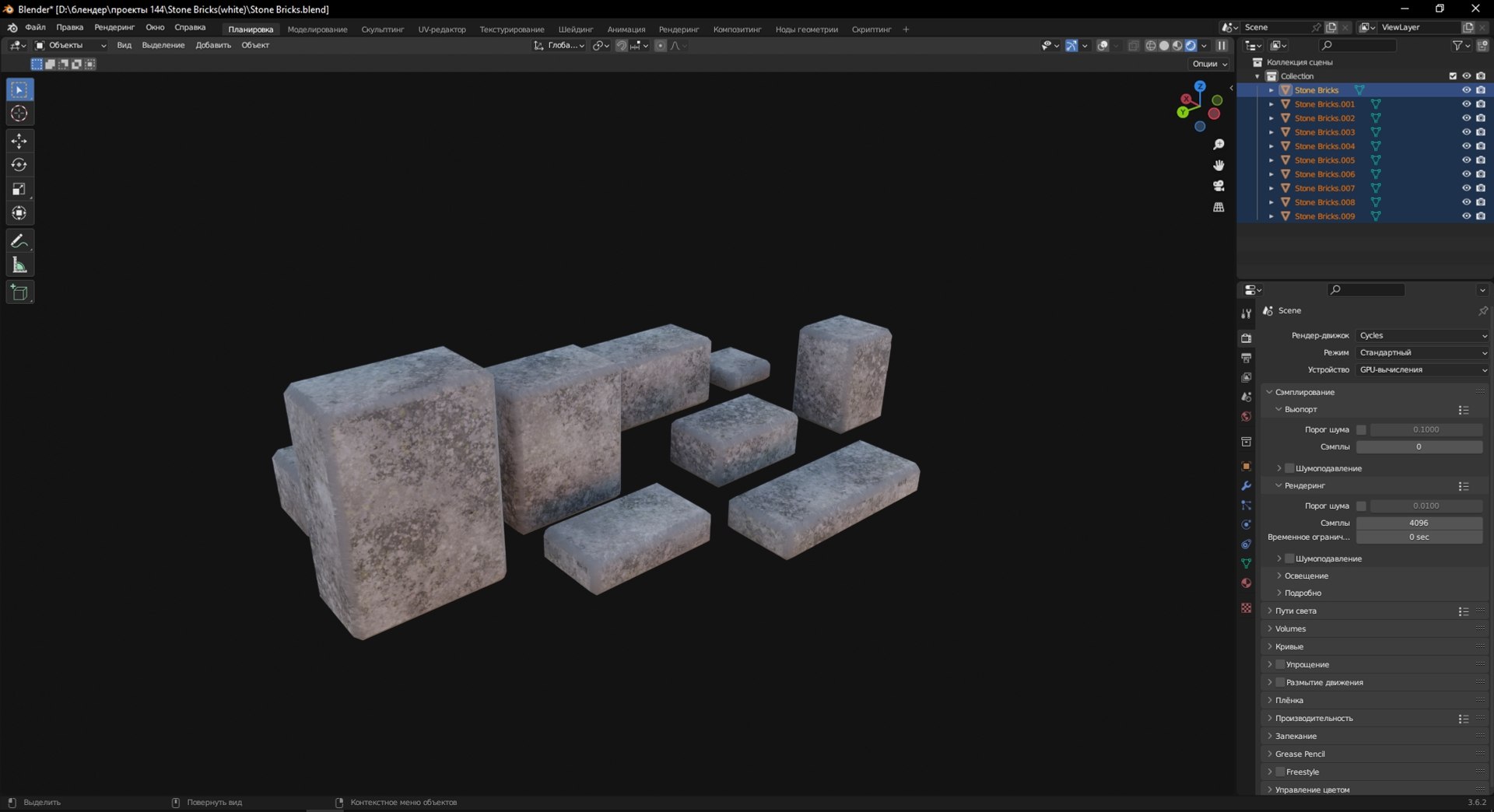Click the render Сэмплы 4096 field
Screen dimensions: 1494x812
(x=1419, y=523)
